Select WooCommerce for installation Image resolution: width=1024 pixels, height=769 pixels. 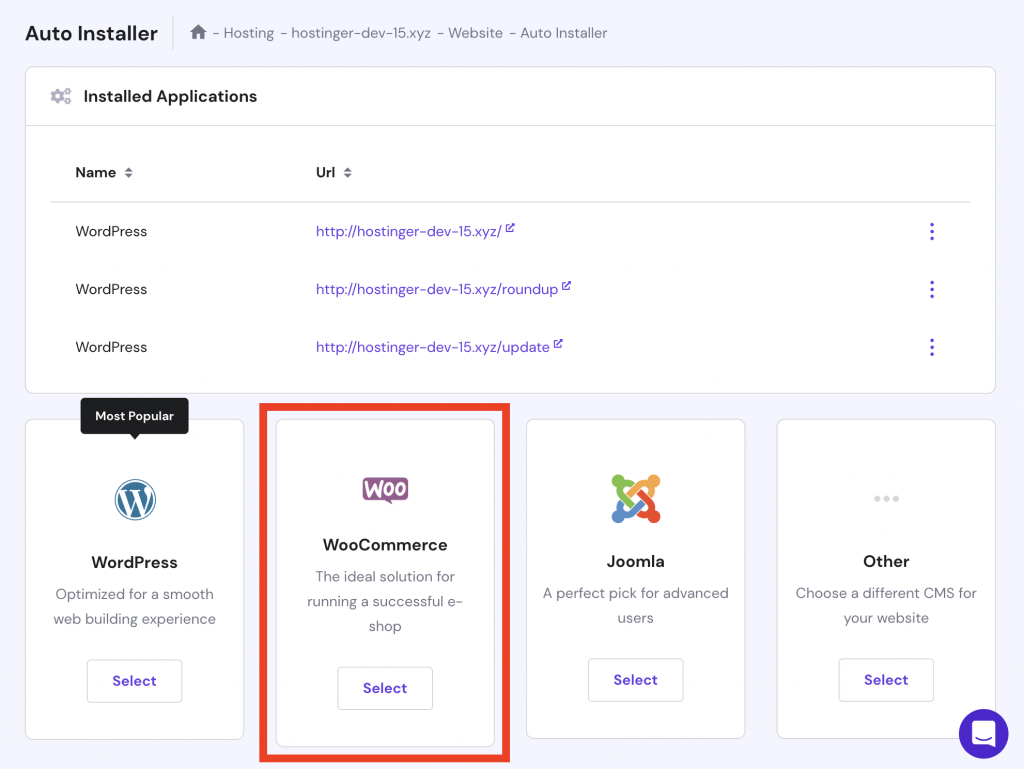coord(385,688)
